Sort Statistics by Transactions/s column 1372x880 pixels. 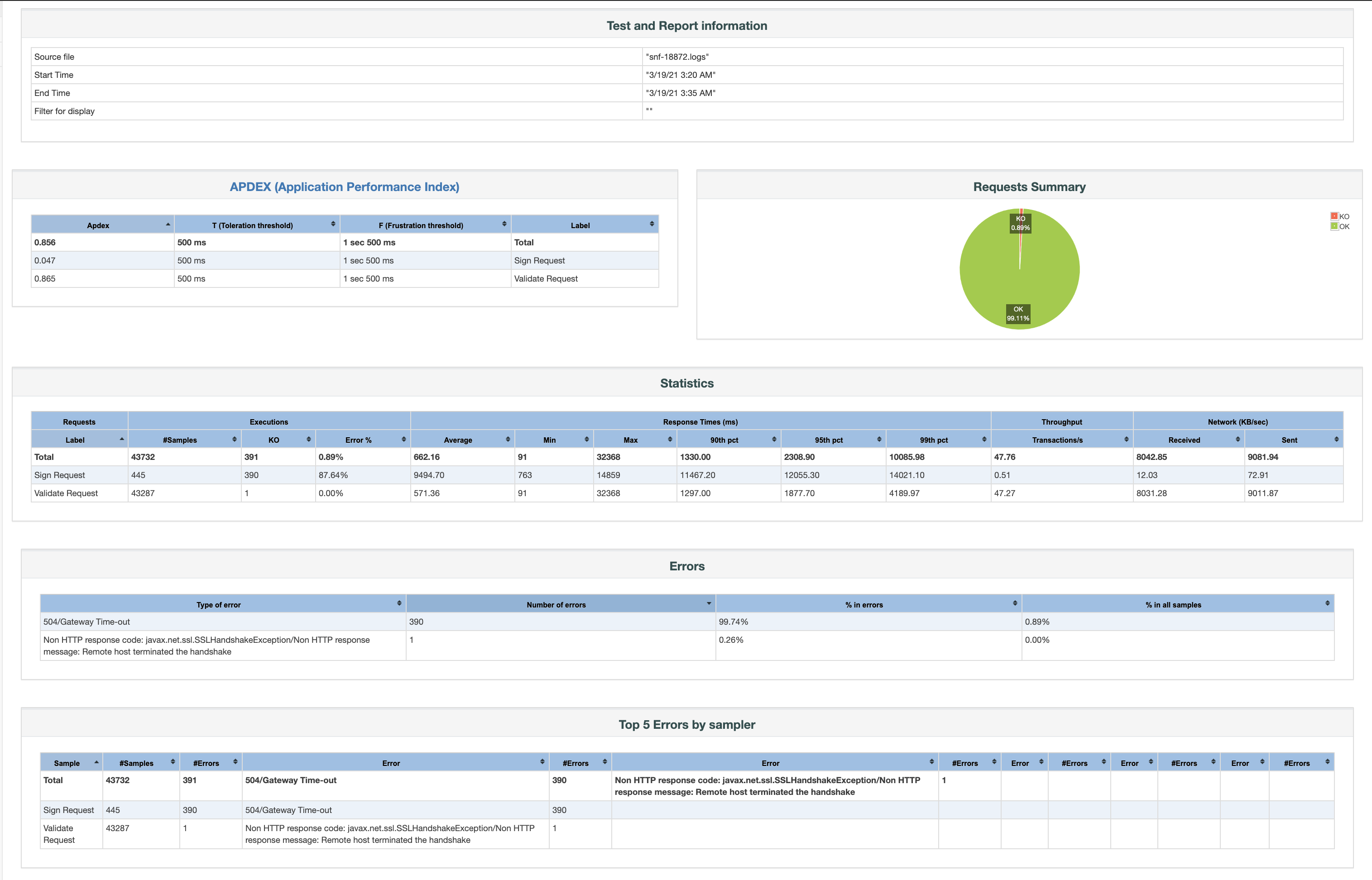click(1126, 440)
